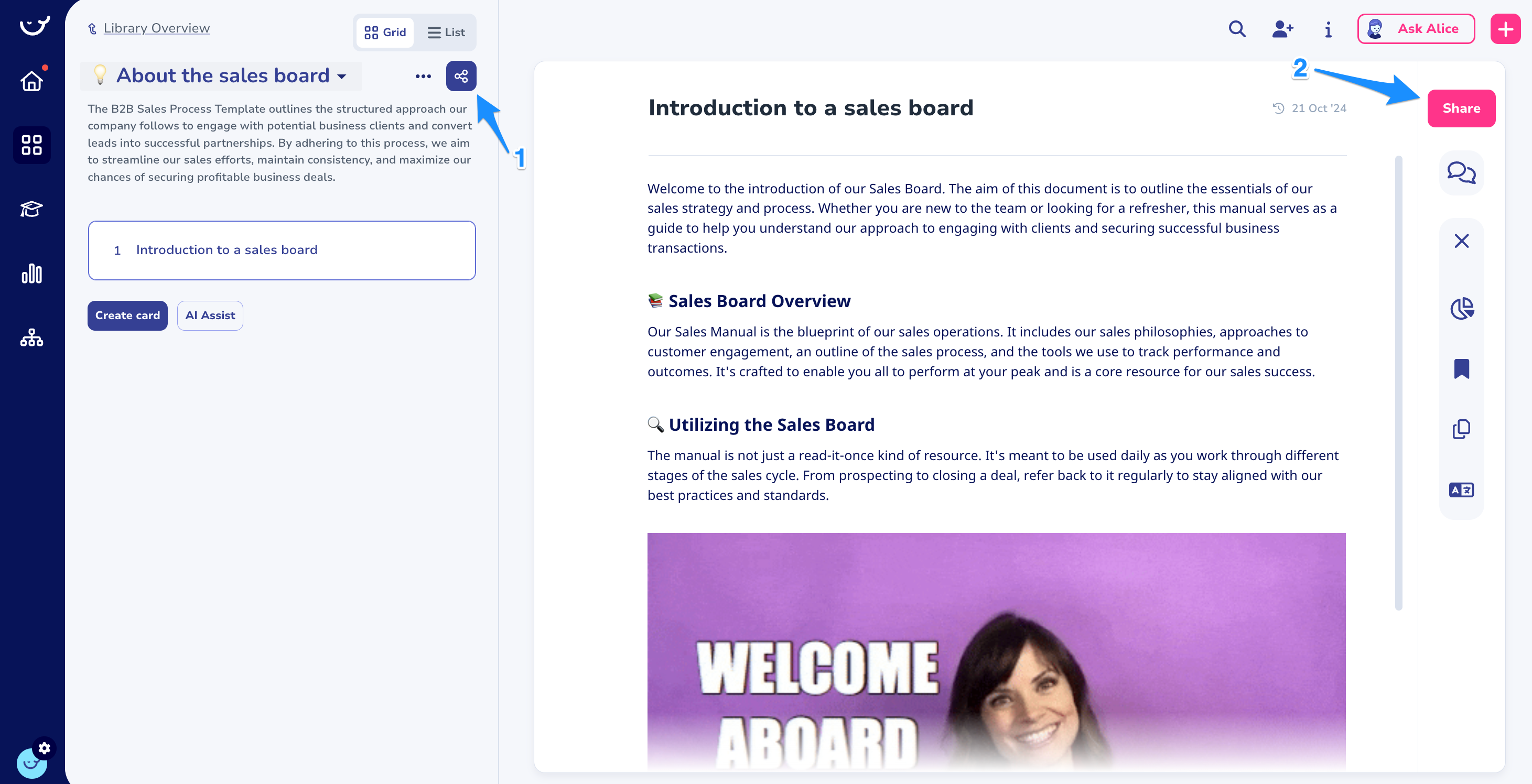Viewport: 1532px width, 784px height.
Task: Click the add user icon
Action: pos(1282,29)
